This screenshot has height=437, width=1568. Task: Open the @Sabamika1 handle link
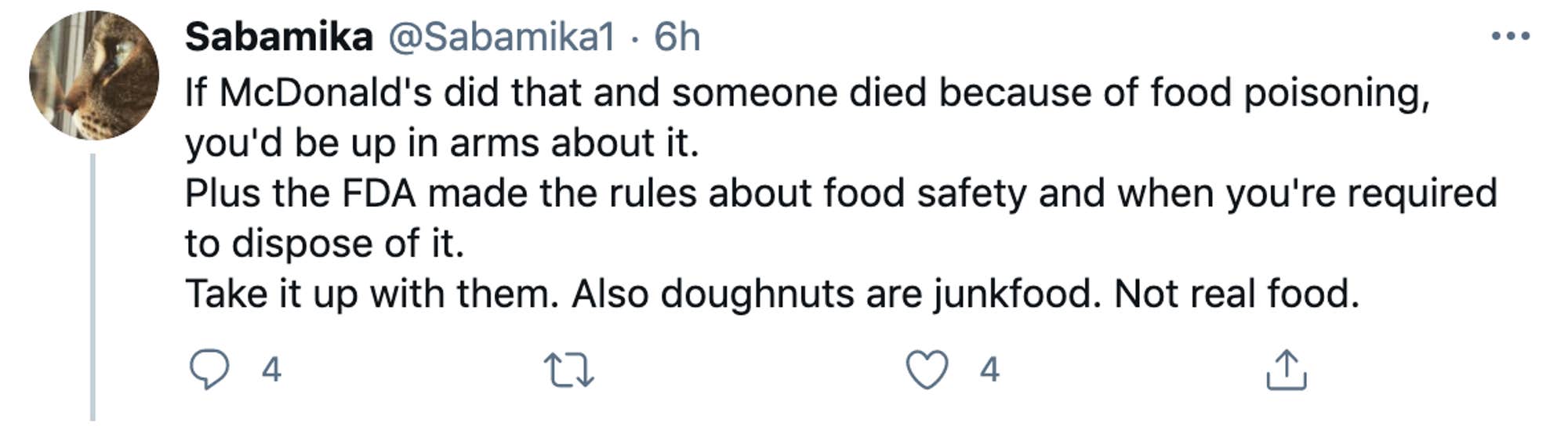502,37
